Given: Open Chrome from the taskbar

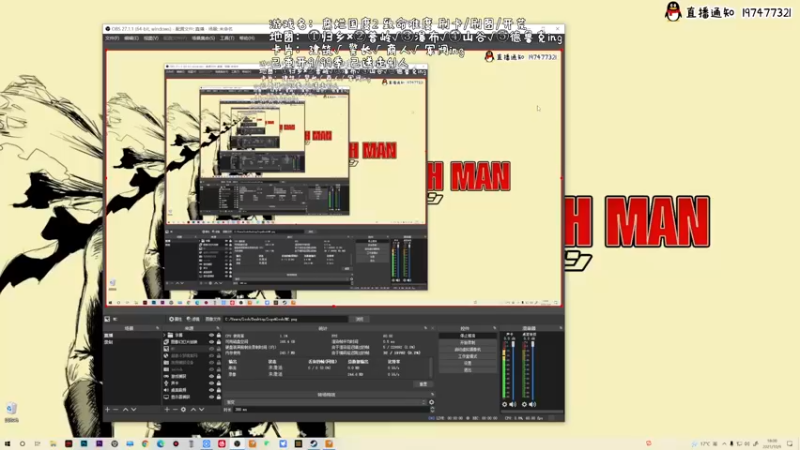Looking at the screenshot, I should coord(145,444).
